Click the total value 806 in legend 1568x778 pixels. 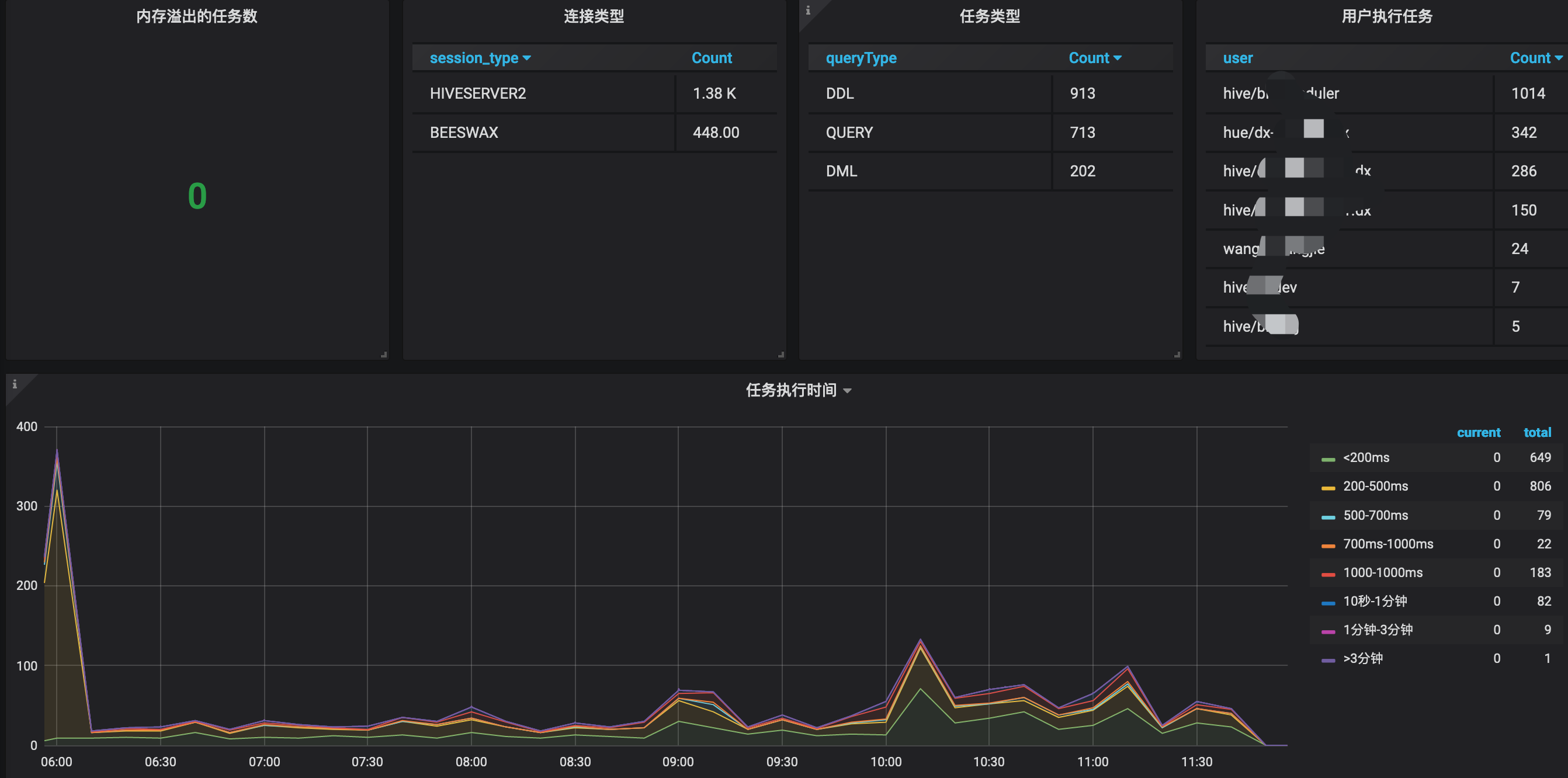click(1540, 486)
